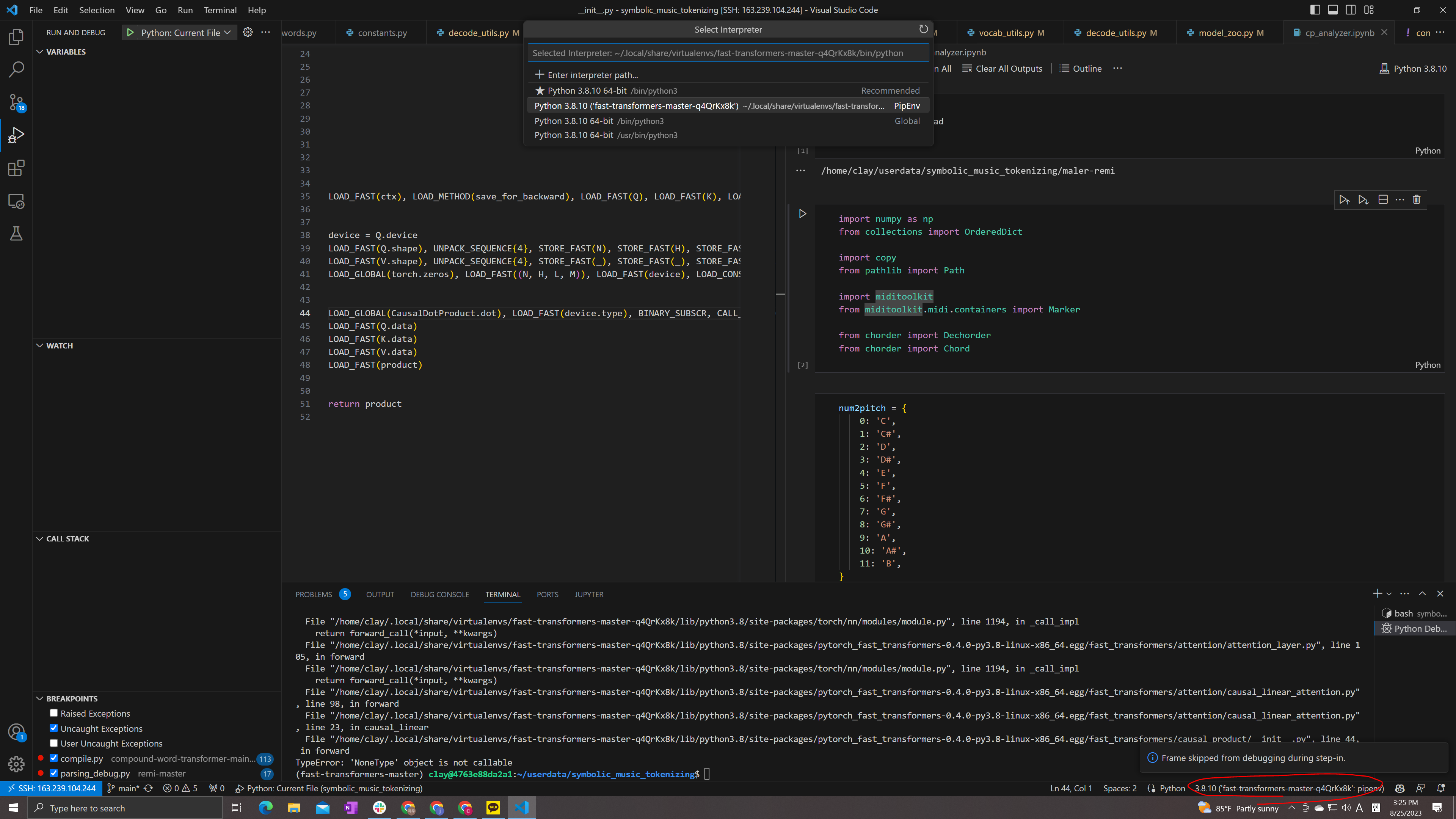
Task: Delete the selected notebook cell
Action: (x=1417, y=199)
